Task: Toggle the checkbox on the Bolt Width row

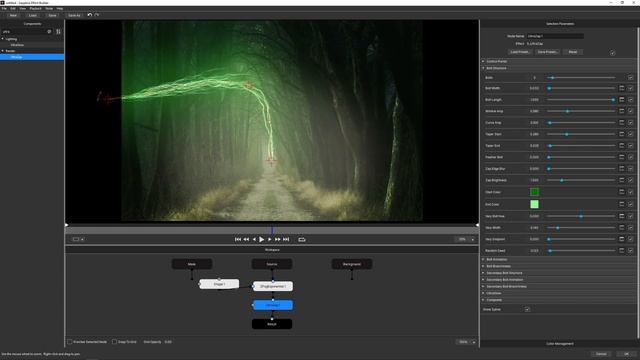Action: click(x=631, y=88)
